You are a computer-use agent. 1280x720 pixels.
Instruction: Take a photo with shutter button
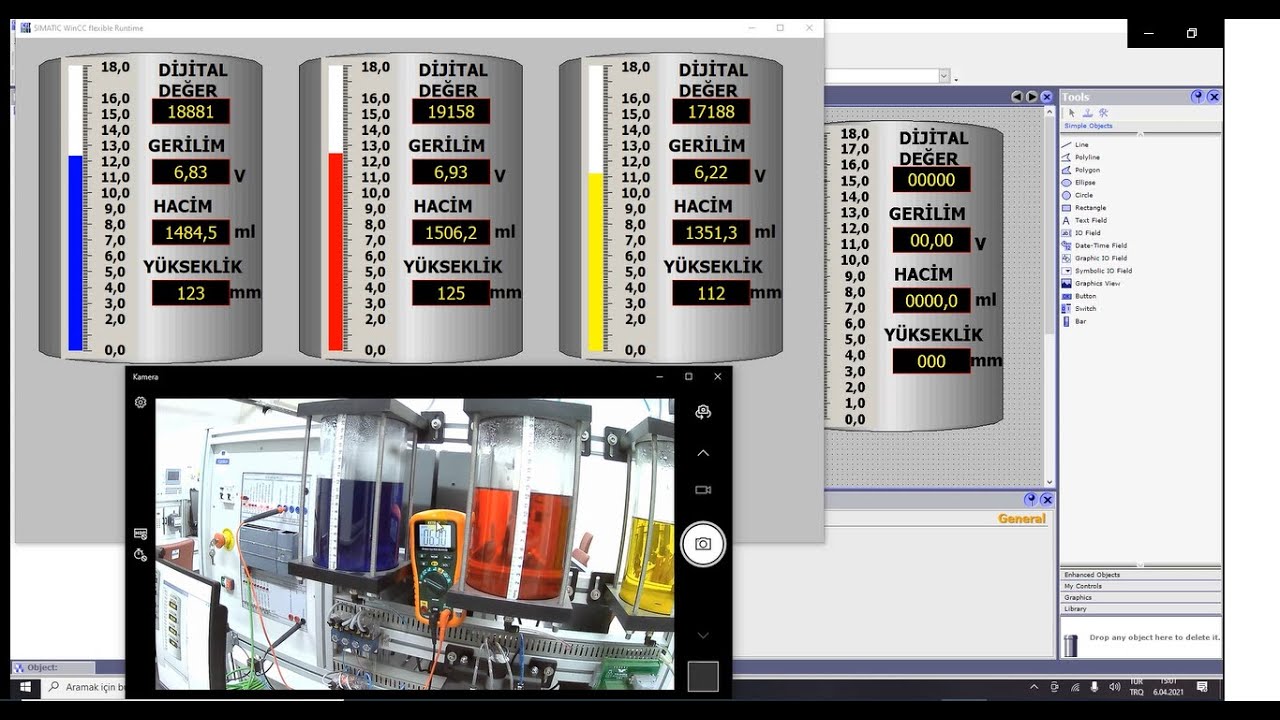(703, 544)
